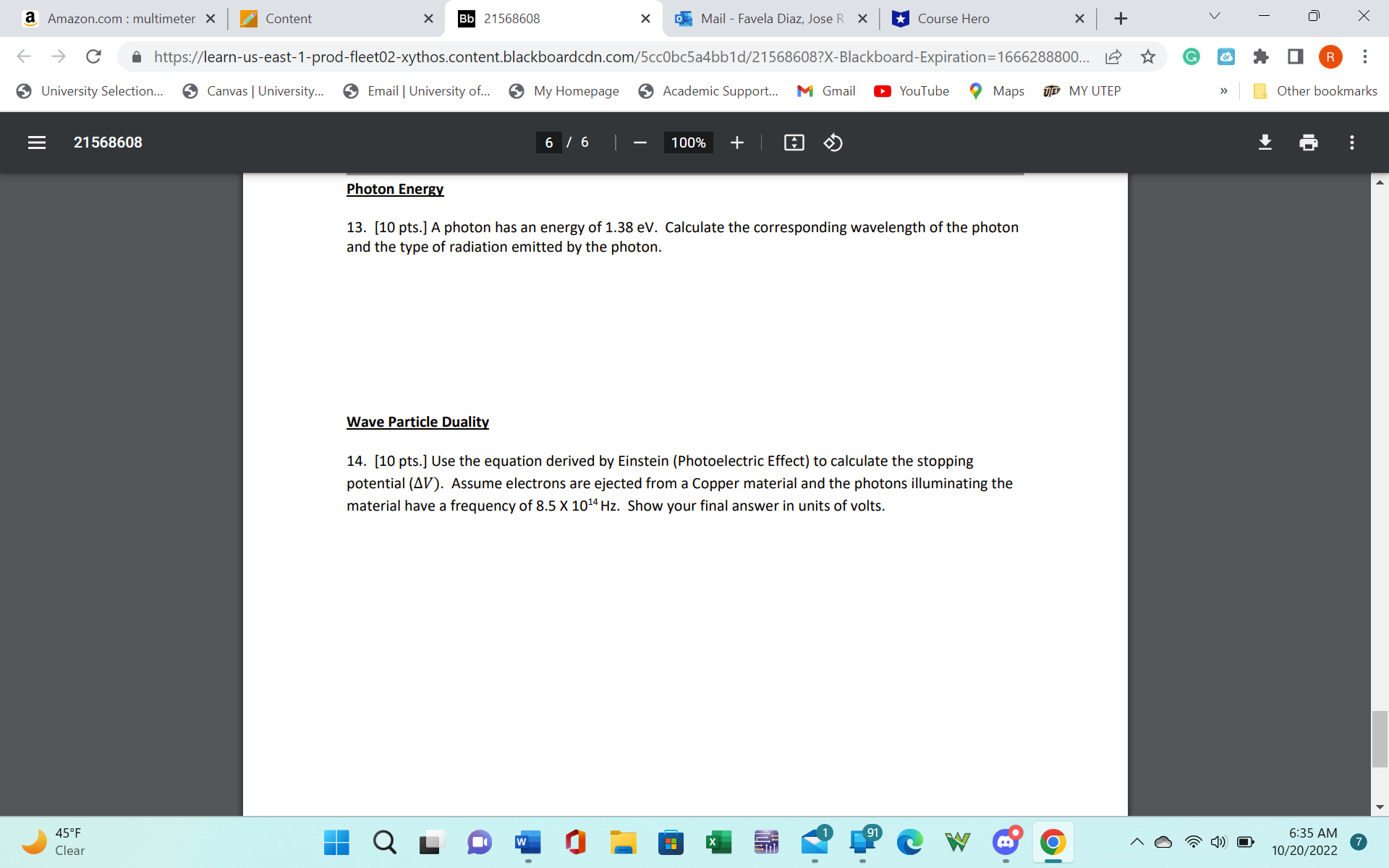Click the Fit to page icon
1389x868 pixels.
tap(794, 142)
